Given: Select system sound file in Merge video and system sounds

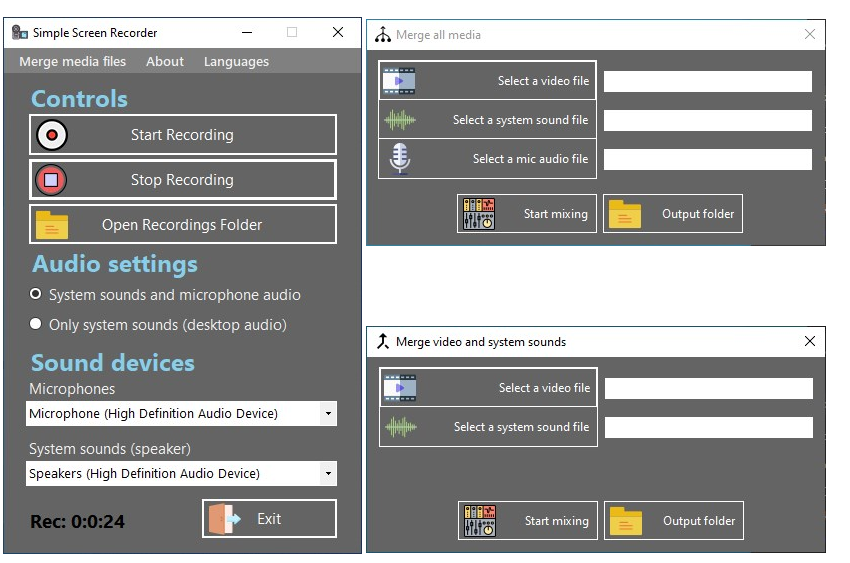Looking at the screenshot, I should pyautogui.click(x=521, y=427).
